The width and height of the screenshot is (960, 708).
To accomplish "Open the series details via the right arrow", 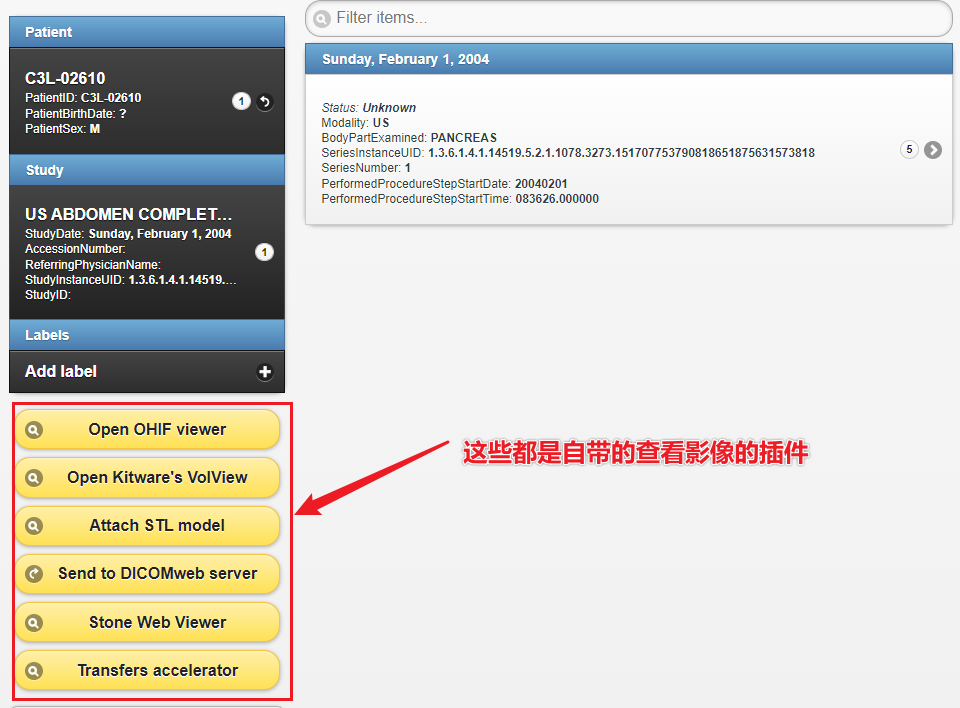I will click(x=933, y=149).
